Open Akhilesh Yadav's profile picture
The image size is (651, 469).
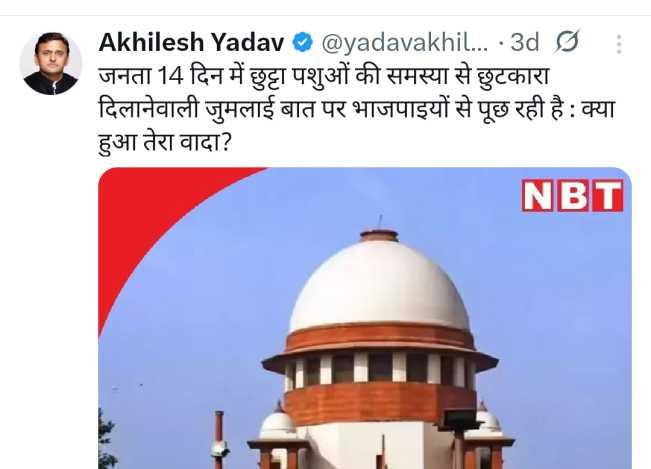pos(51,64)
